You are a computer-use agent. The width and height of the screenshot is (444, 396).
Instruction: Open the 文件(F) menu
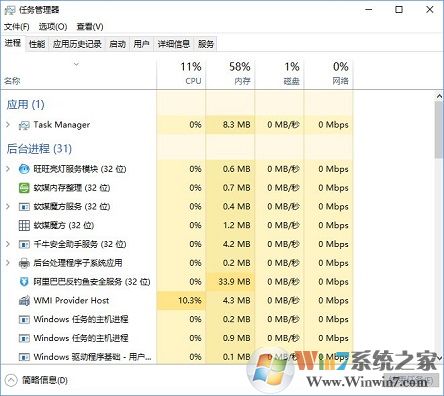click(x=17, y=27)
